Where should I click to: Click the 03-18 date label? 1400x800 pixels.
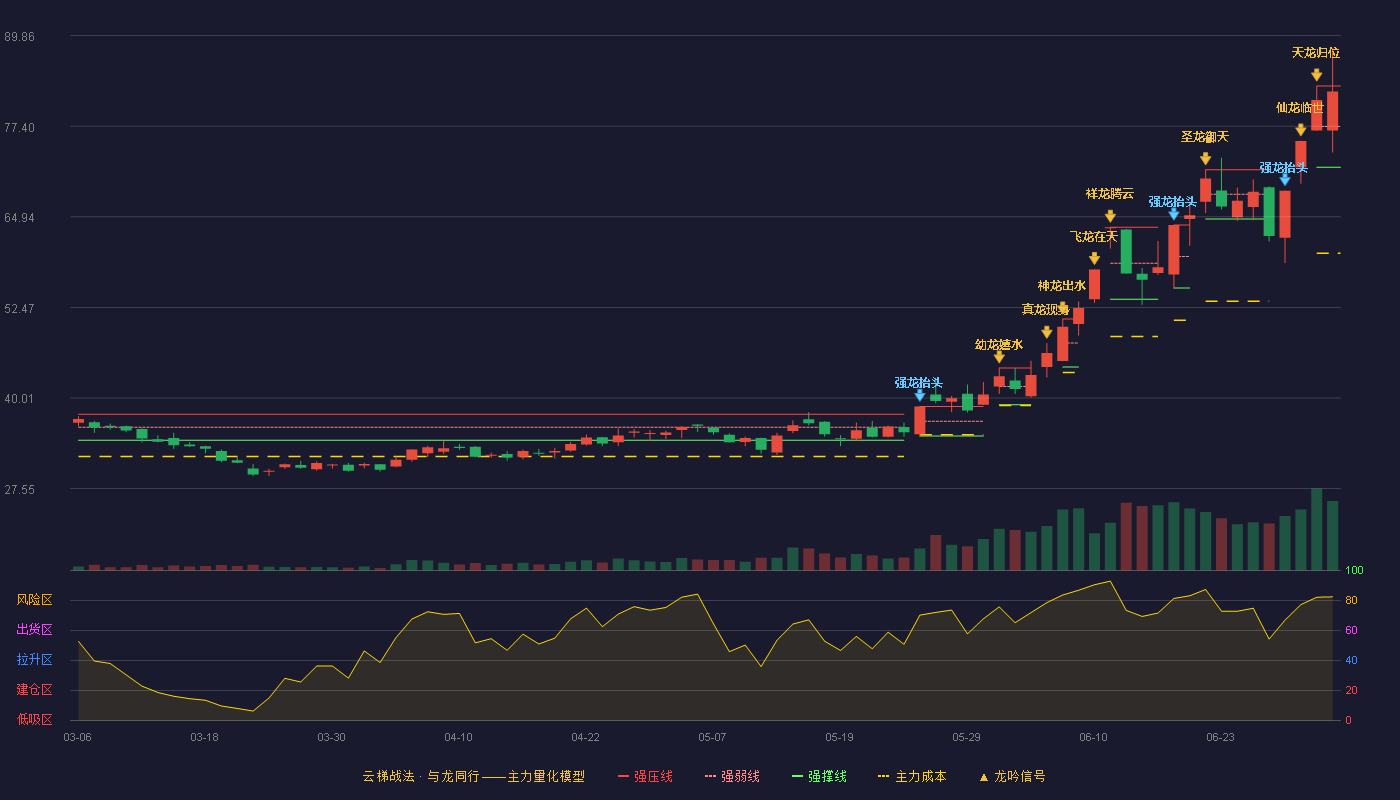[x=204, y=737]
